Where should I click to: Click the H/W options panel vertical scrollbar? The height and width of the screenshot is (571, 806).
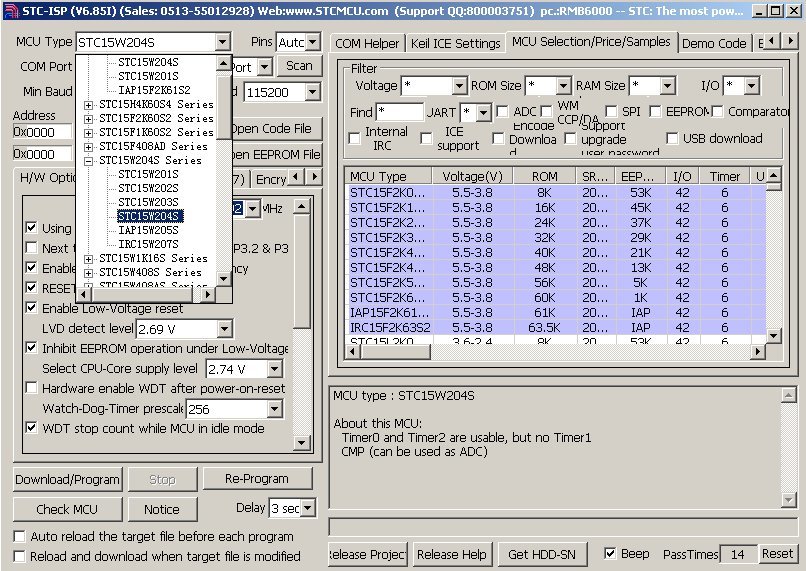[x=302, y=324]
